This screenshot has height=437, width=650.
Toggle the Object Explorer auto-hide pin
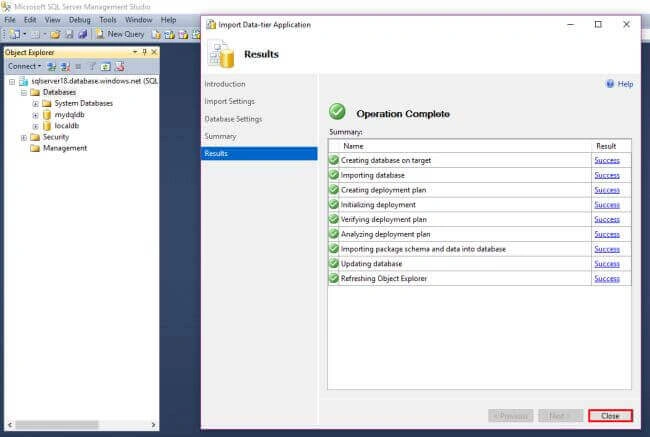click(x=144, y=52)
